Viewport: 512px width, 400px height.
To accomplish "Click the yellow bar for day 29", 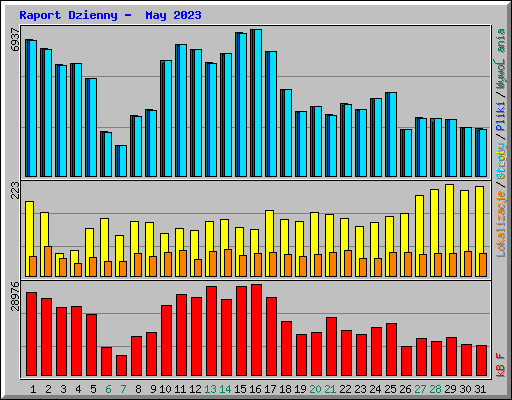I will [x=449, y=230].
